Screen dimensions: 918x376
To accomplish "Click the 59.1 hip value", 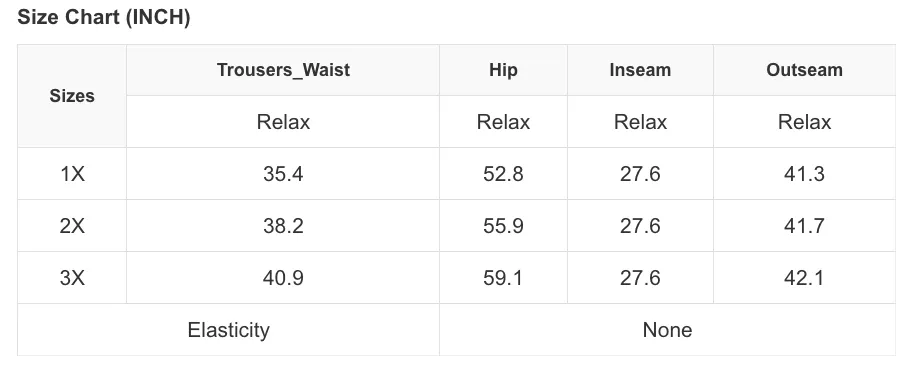I will (503, 278).
